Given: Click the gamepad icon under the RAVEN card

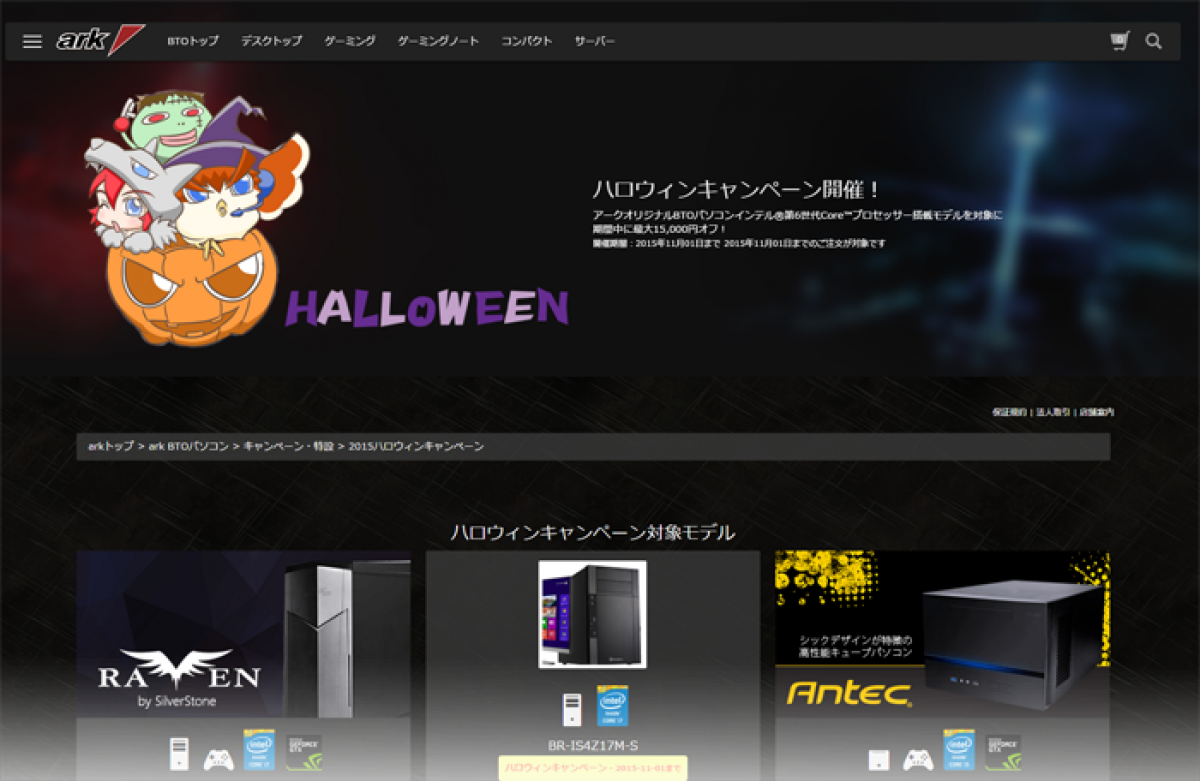Looking at the screenshot, I should (218, 759).
